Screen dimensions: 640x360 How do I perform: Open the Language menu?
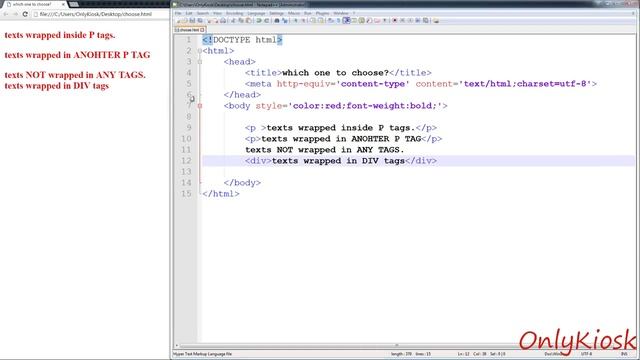pos(256,13)
